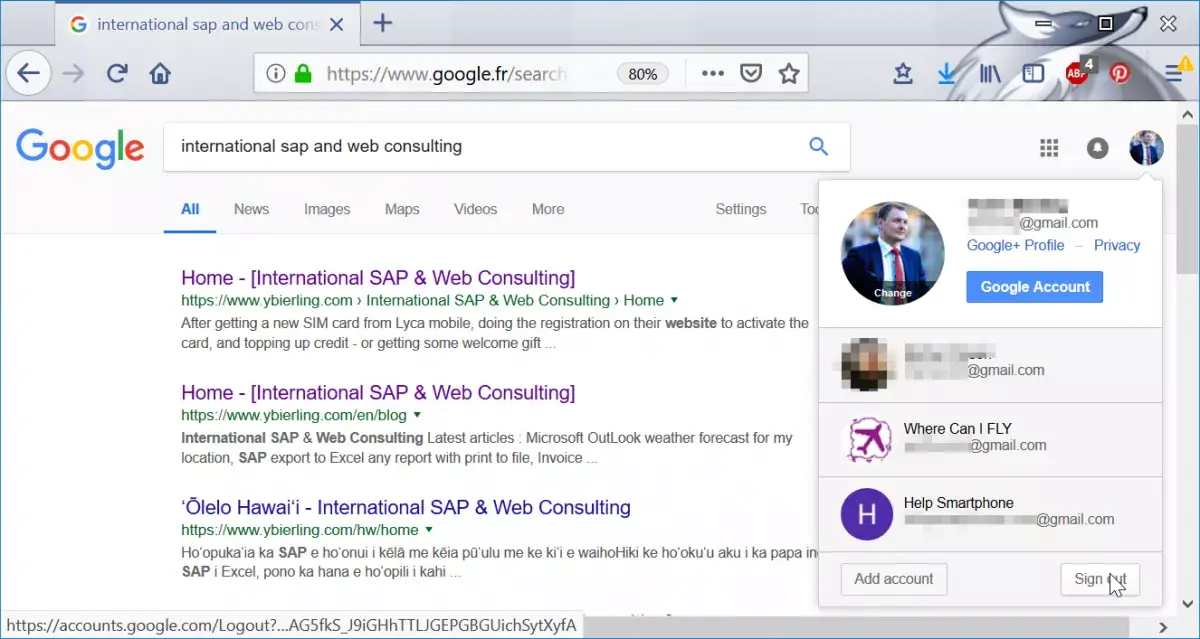
Task: Open the Firefox hamburger menu
Action: click(1175, 72)
